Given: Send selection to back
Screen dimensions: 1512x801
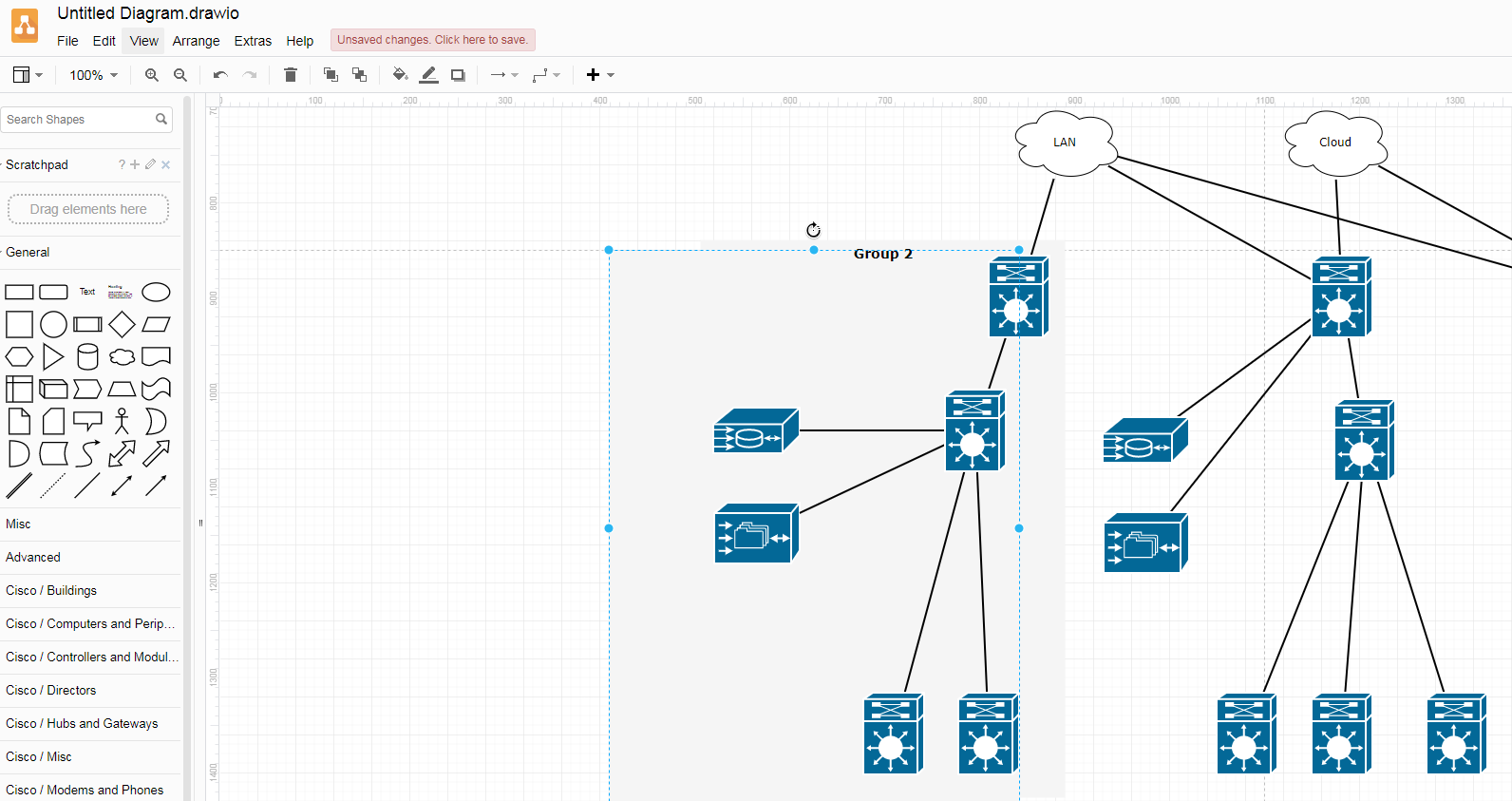Looking at the screenshot, I should (359, 75).
